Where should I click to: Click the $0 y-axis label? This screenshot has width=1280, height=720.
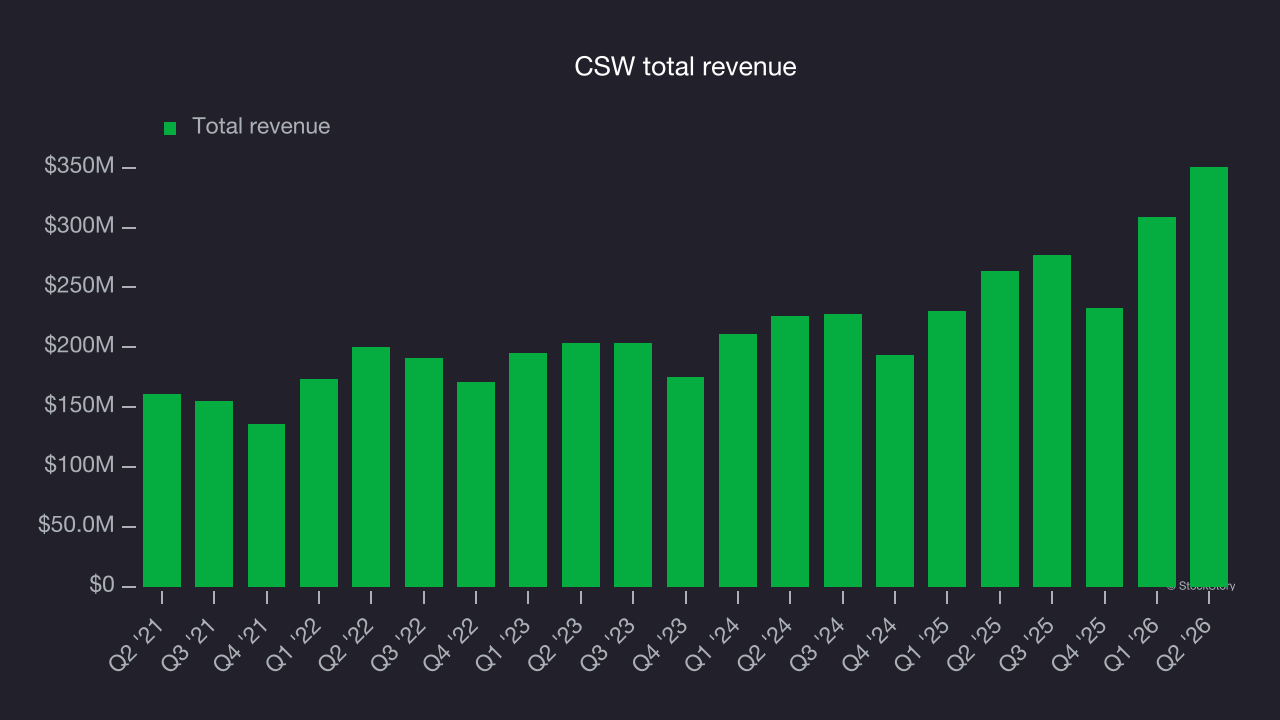point(102,586)
